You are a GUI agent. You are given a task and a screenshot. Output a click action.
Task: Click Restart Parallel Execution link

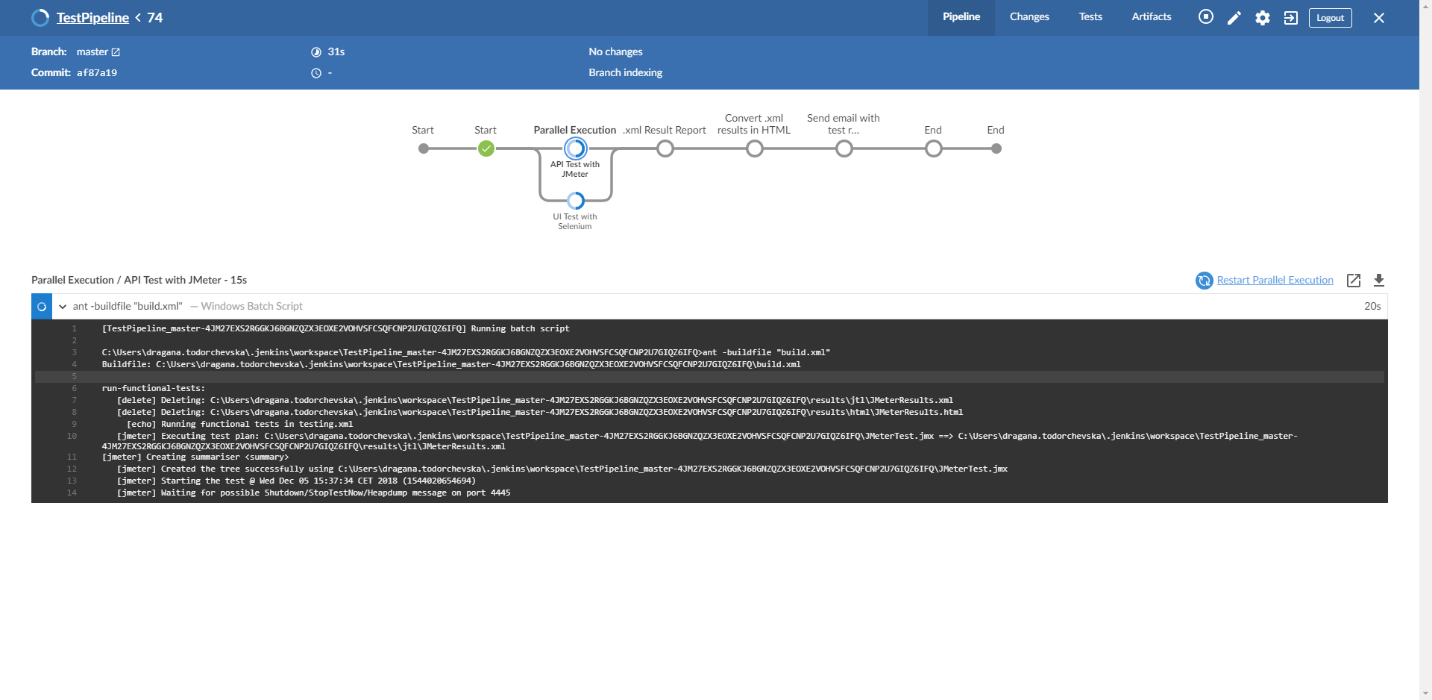tap(1275, 280)
